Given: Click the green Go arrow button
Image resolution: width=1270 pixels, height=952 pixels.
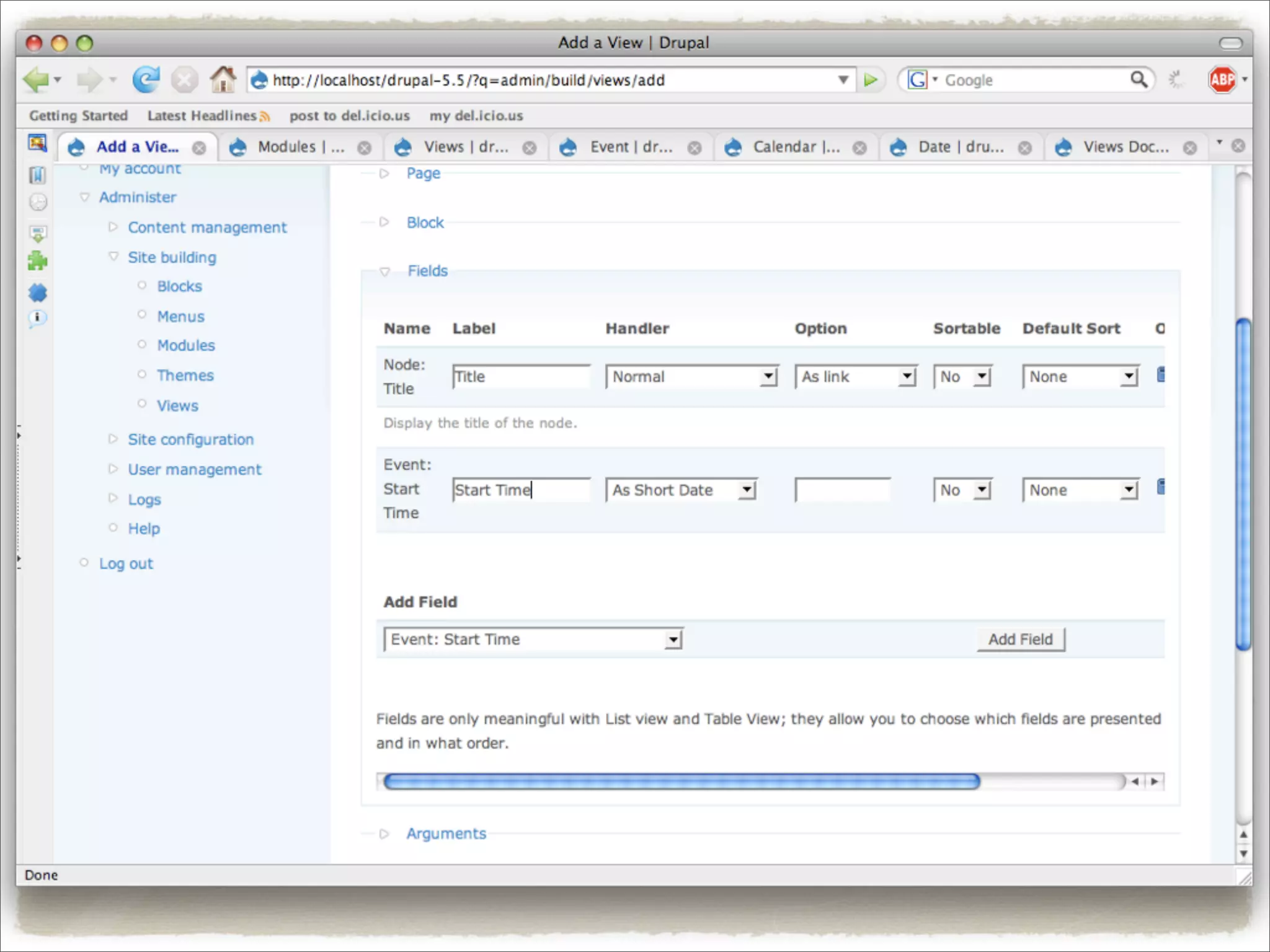Looking at the screenshot, I should coord(871,80).
